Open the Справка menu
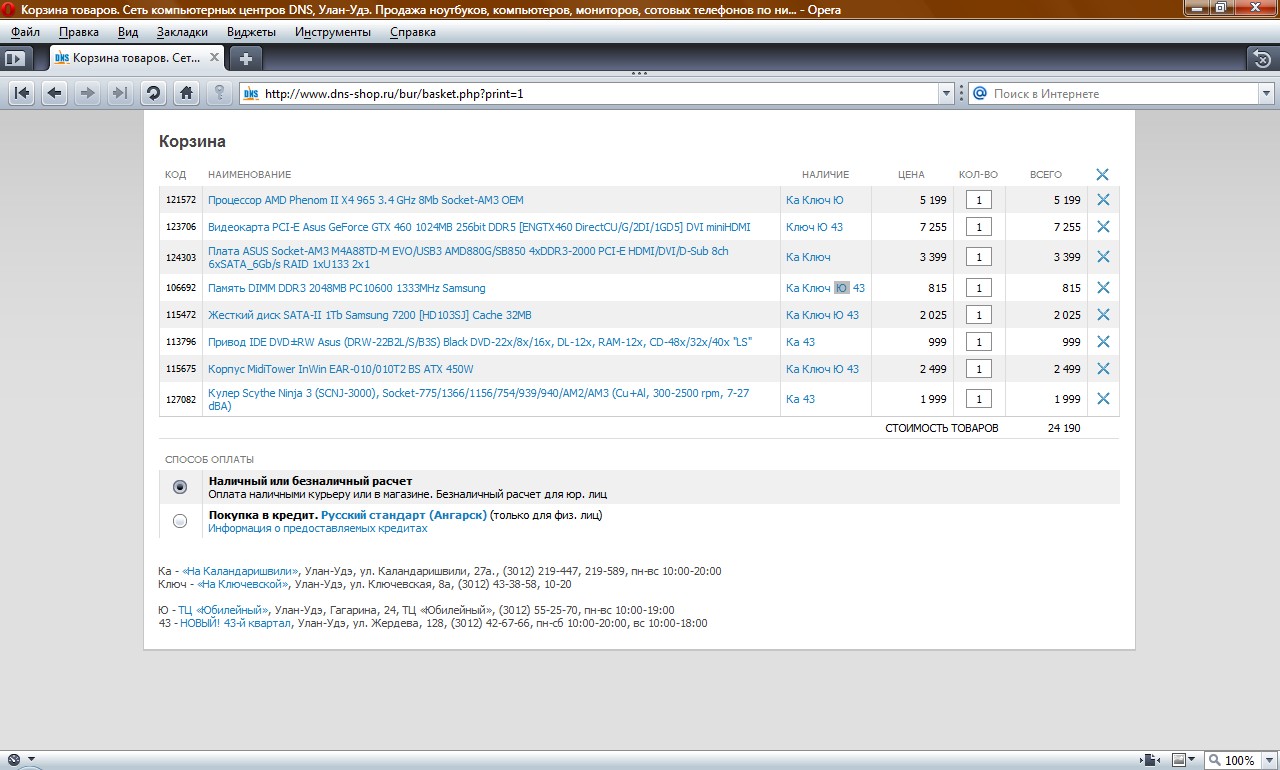This screenshot has height=770, width=1280. [413, 32]
